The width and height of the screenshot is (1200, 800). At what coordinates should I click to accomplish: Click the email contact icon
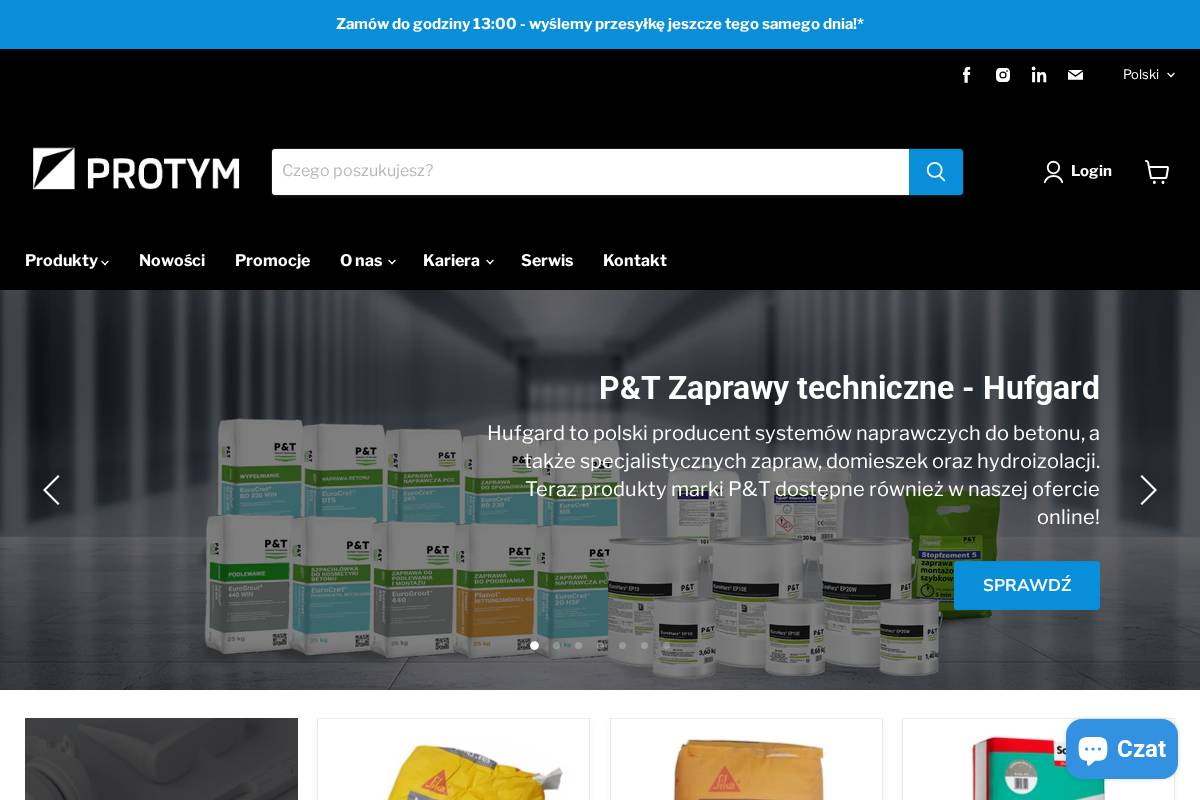tap(1075, 75)
